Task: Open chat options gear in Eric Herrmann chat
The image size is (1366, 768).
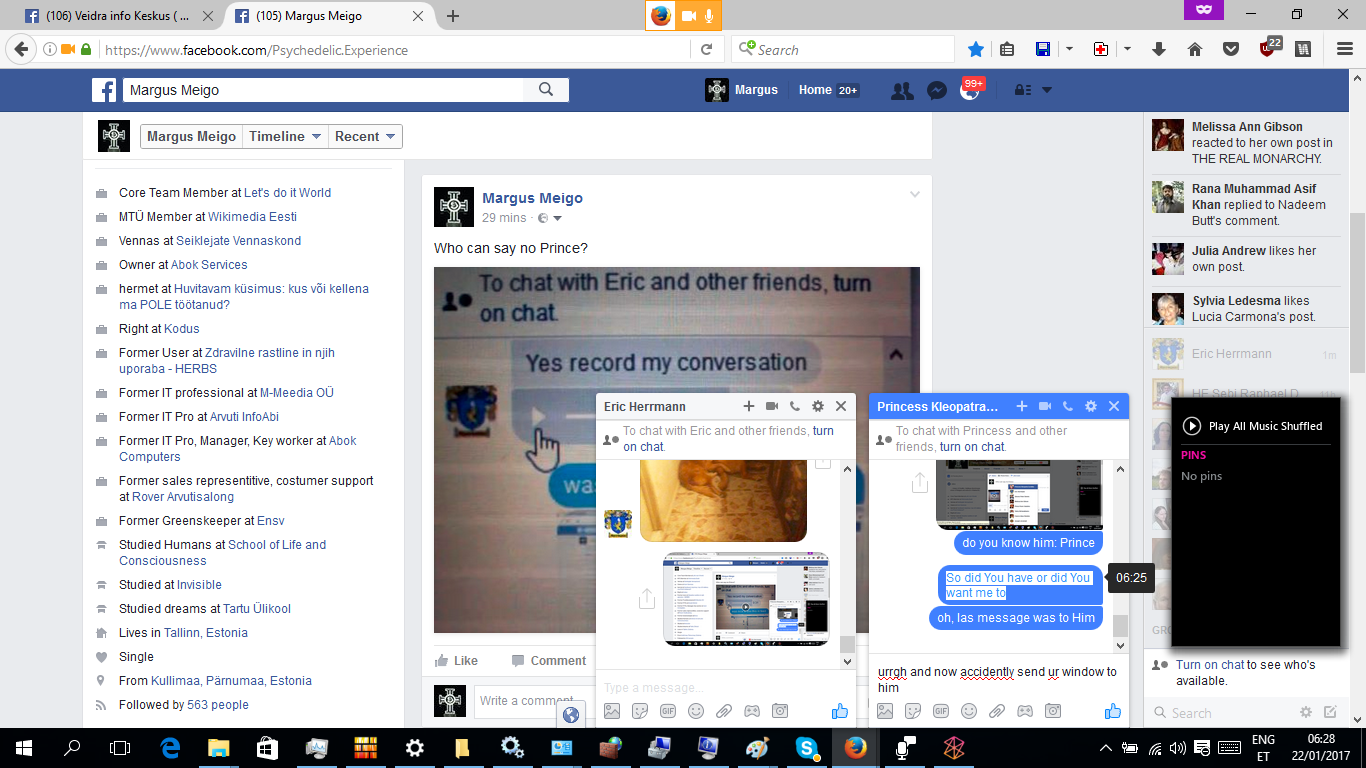Action: (x=818, y=406)
